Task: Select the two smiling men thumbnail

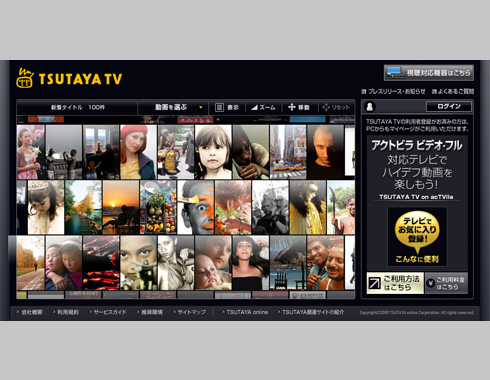Action: (325, 263)
